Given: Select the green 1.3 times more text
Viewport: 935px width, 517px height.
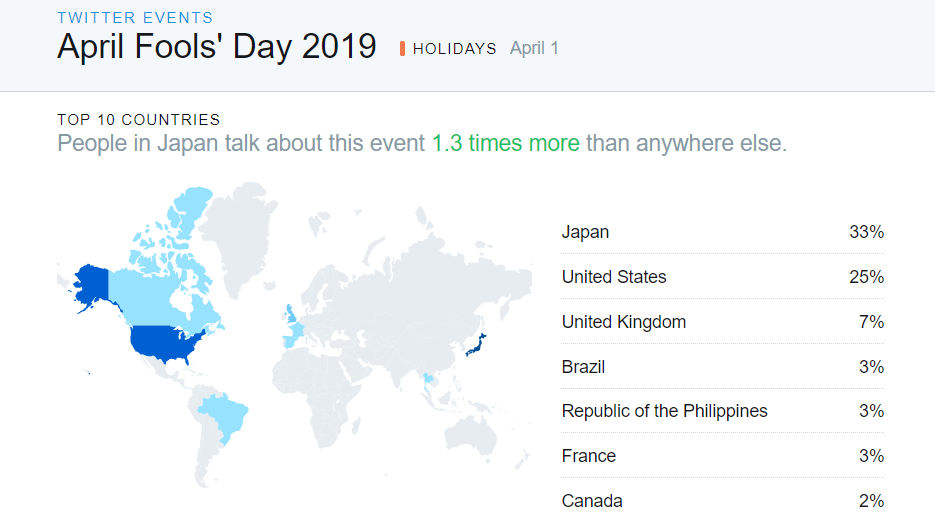Looking at the screenshot, I should point(506,144).
